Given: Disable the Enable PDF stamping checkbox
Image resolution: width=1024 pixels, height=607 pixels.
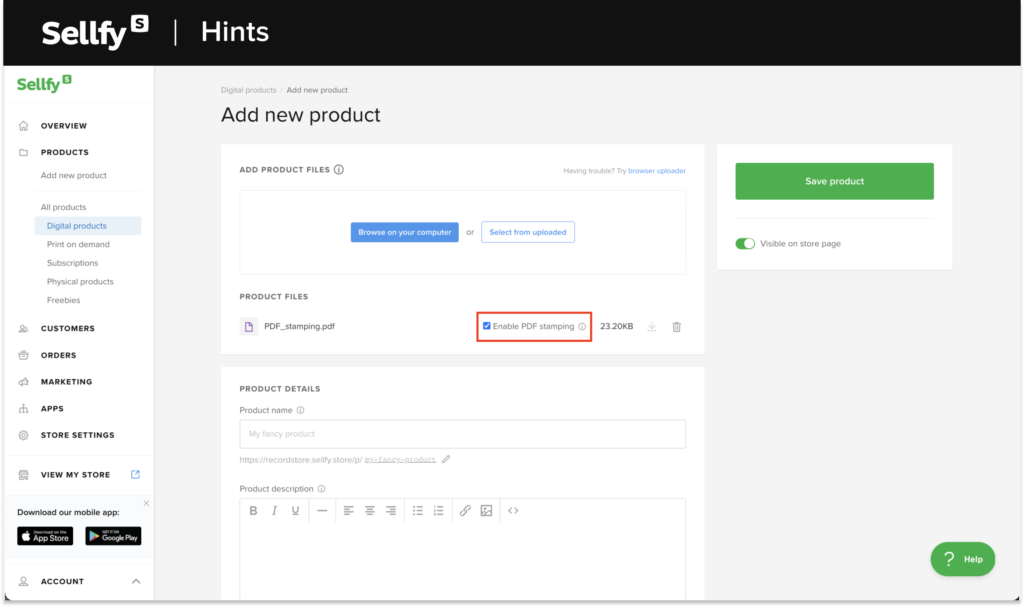Looking at the screenshot, I should click(x=487, y=326).
